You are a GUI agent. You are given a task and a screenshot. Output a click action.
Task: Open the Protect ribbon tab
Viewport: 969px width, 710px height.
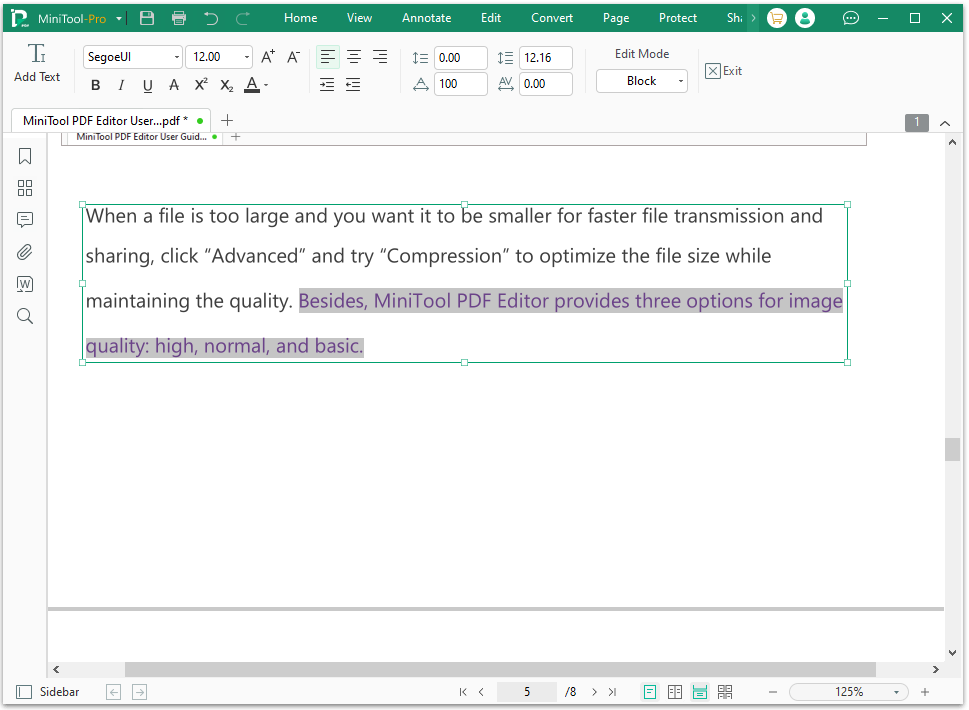(677, 18)
